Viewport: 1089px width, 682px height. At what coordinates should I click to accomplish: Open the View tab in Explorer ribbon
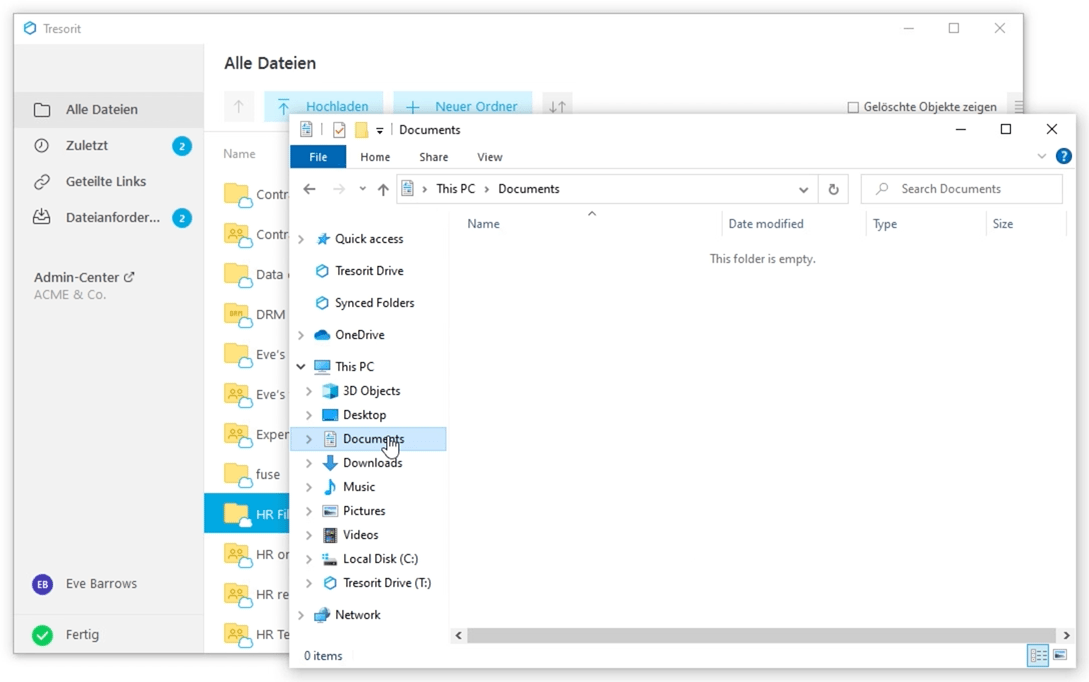[490, 157]
